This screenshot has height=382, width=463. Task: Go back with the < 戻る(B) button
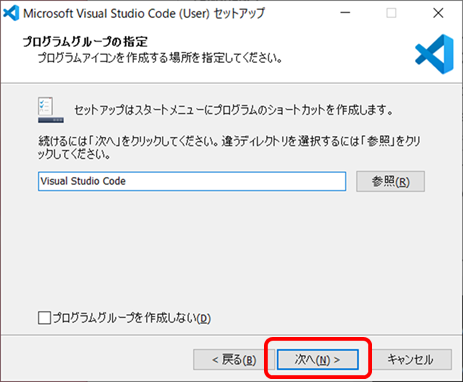234,359
